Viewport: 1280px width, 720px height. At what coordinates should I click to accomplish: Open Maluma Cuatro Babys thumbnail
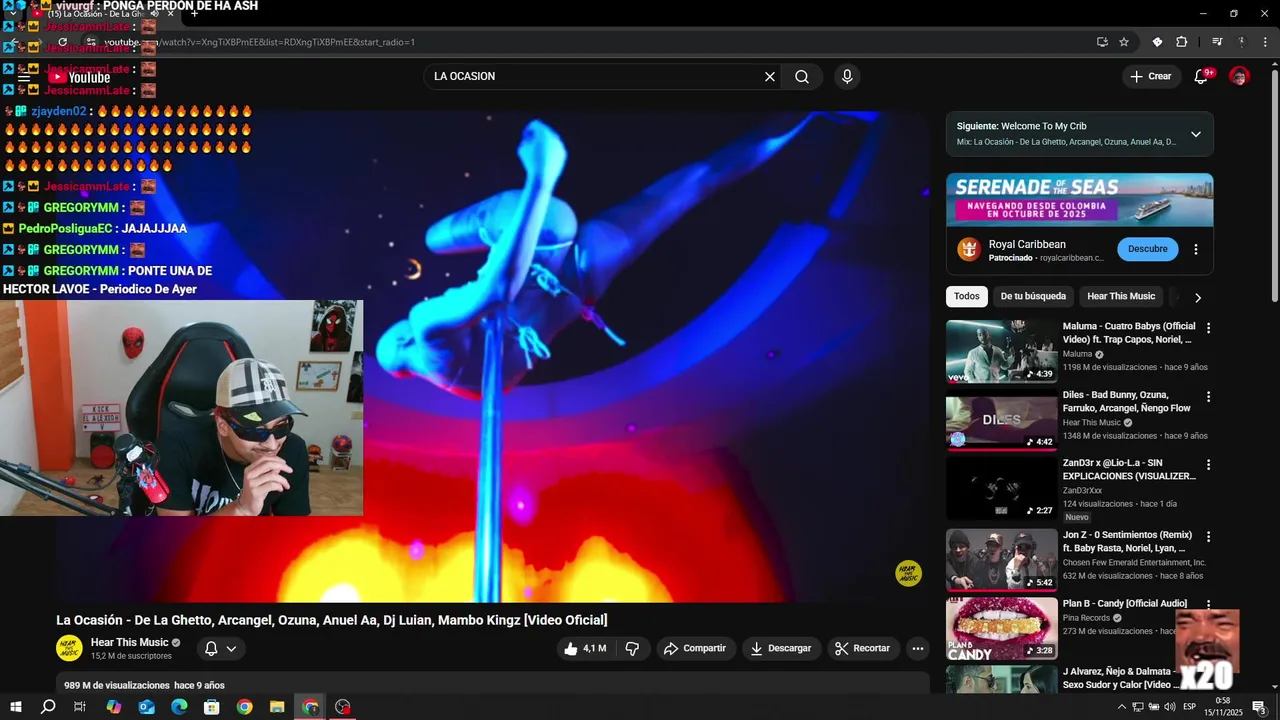click(1001, 352)
